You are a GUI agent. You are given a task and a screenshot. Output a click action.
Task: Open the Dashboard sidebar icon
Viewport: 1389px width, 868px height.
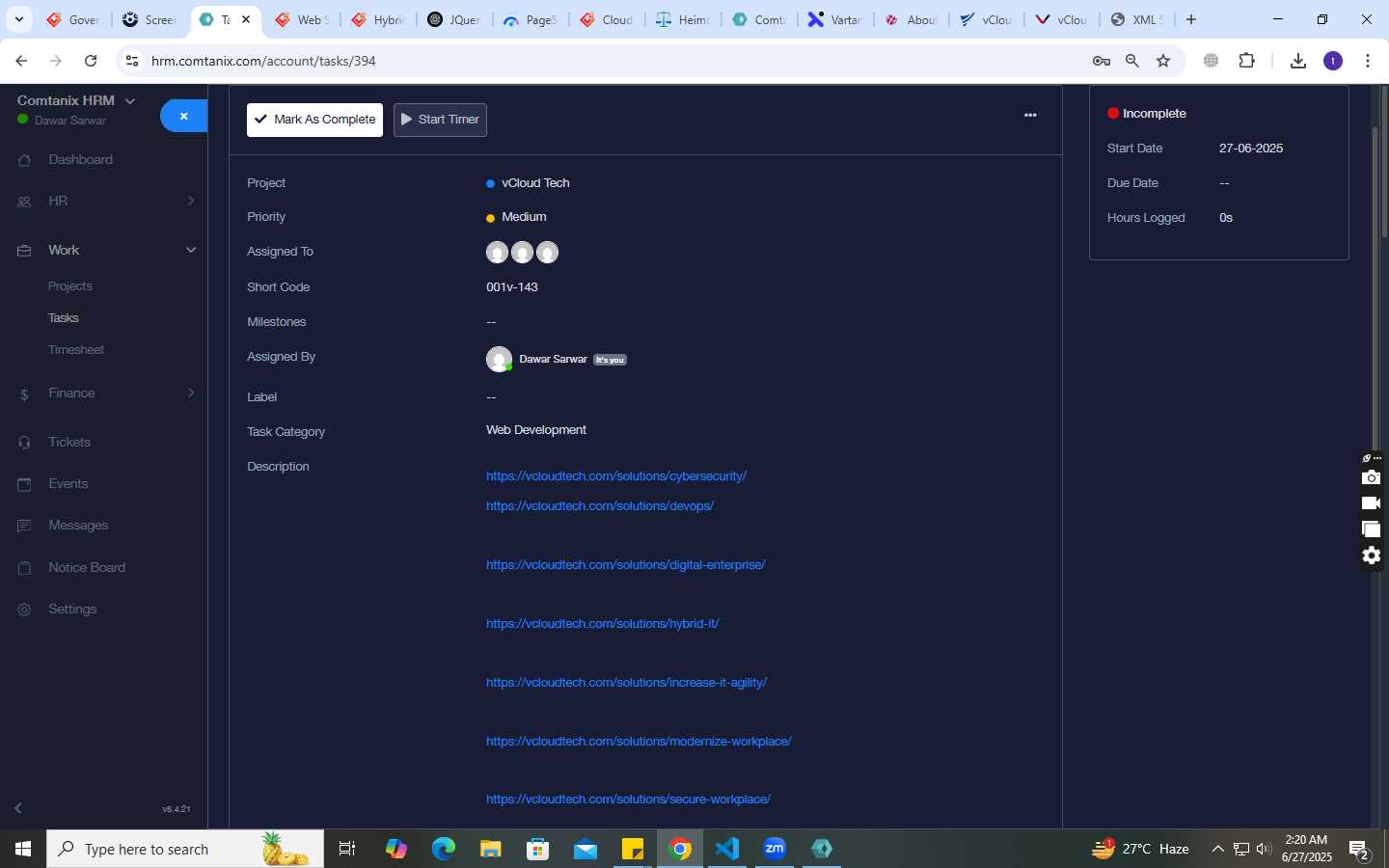(24, 160)
